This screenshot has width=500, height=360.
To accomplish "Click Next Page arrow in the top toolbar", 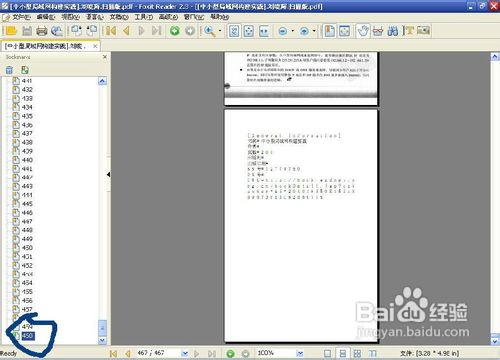I will coord(141,31).
